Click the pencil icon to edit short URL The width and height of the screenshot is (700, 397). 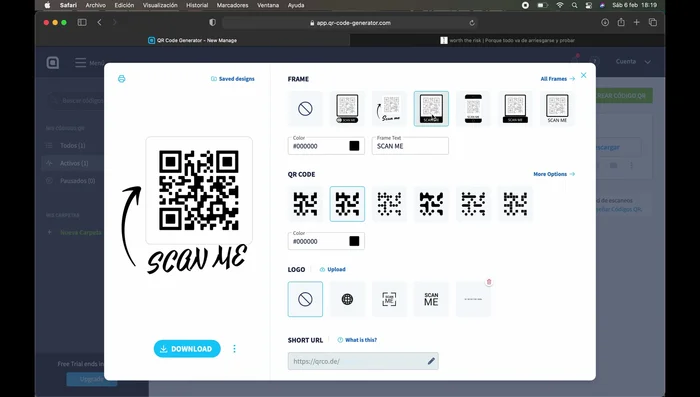pyautogui.click(x=431, y=361)
